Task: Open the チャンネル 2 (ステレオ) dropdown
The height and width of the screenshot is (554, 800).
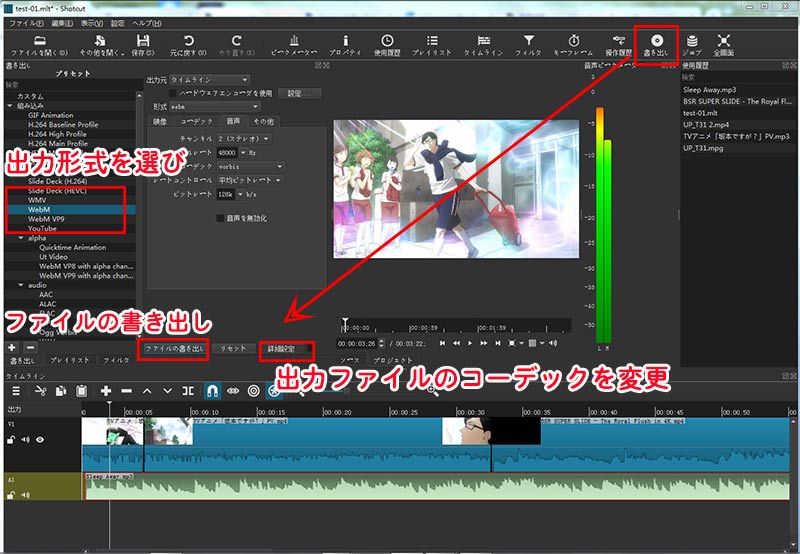Action: pos(244,139)
